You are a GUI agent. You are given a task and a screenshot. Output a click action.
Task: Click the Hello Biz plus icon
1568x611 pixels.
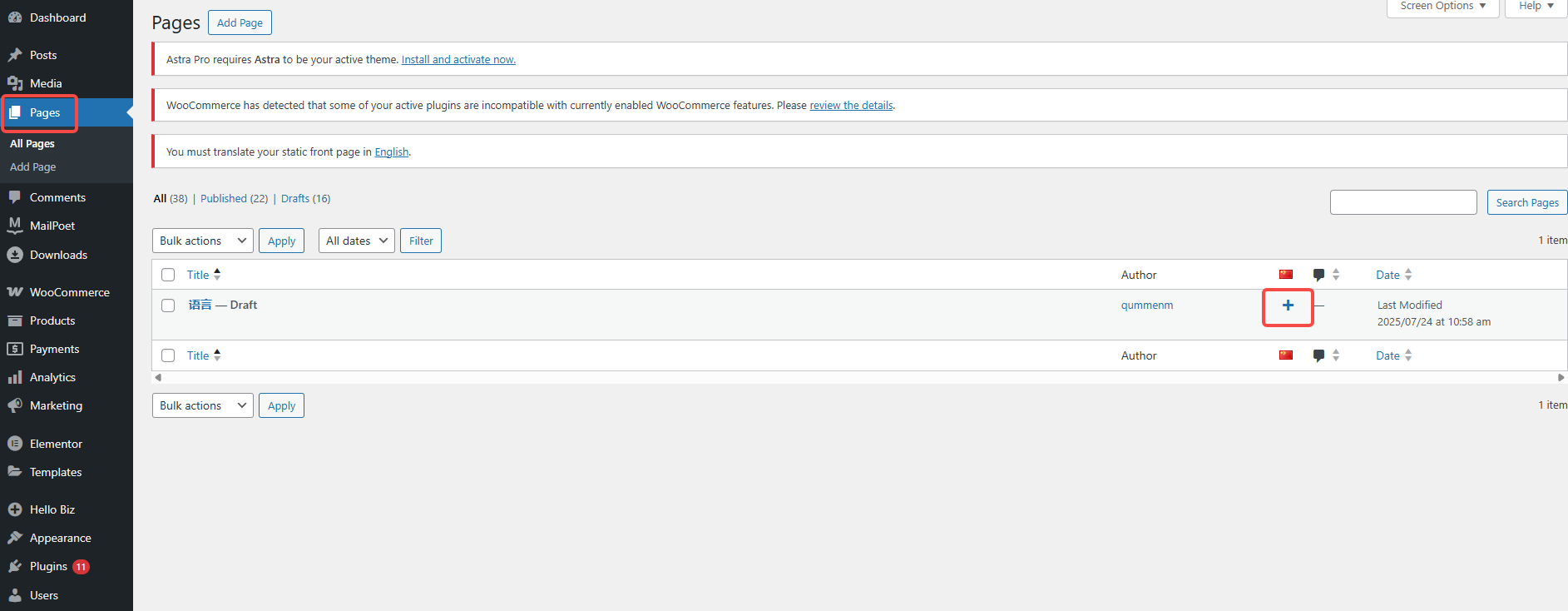point(15,509)
